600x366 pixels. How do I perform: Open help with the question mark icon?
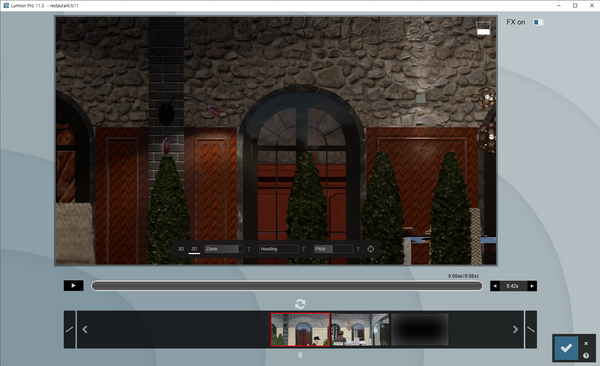586,356
